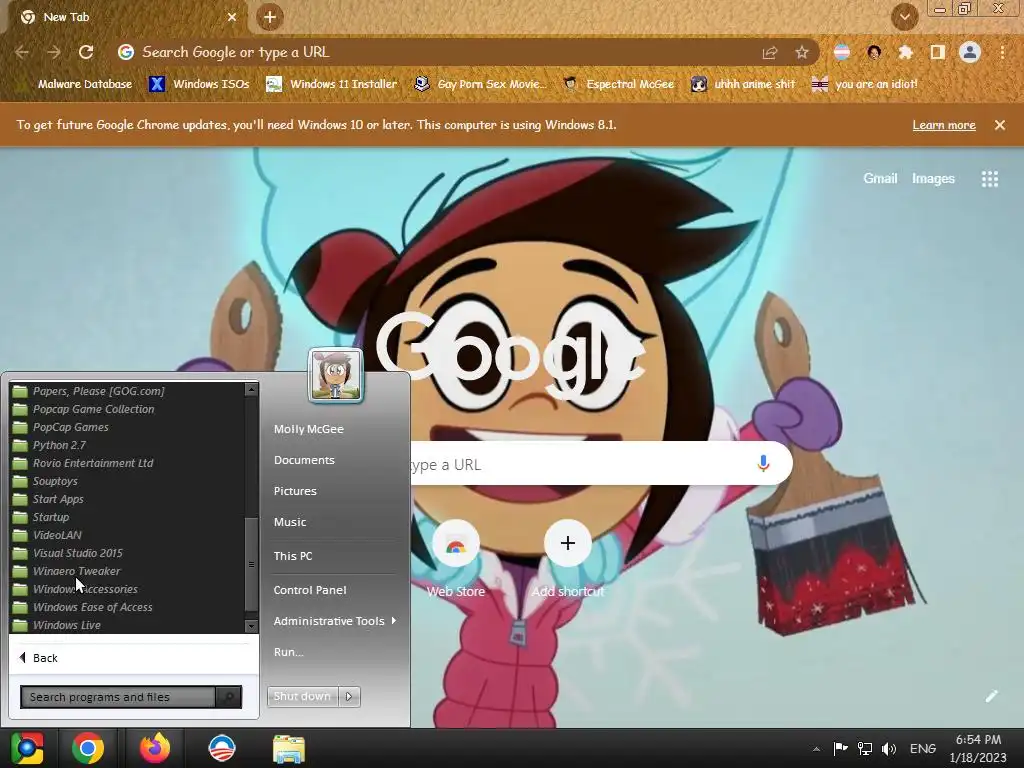Open a new tab with the plus button
Image resolution: width=1024 pixels, height=768 pixels.
click(x=270, y=18)
